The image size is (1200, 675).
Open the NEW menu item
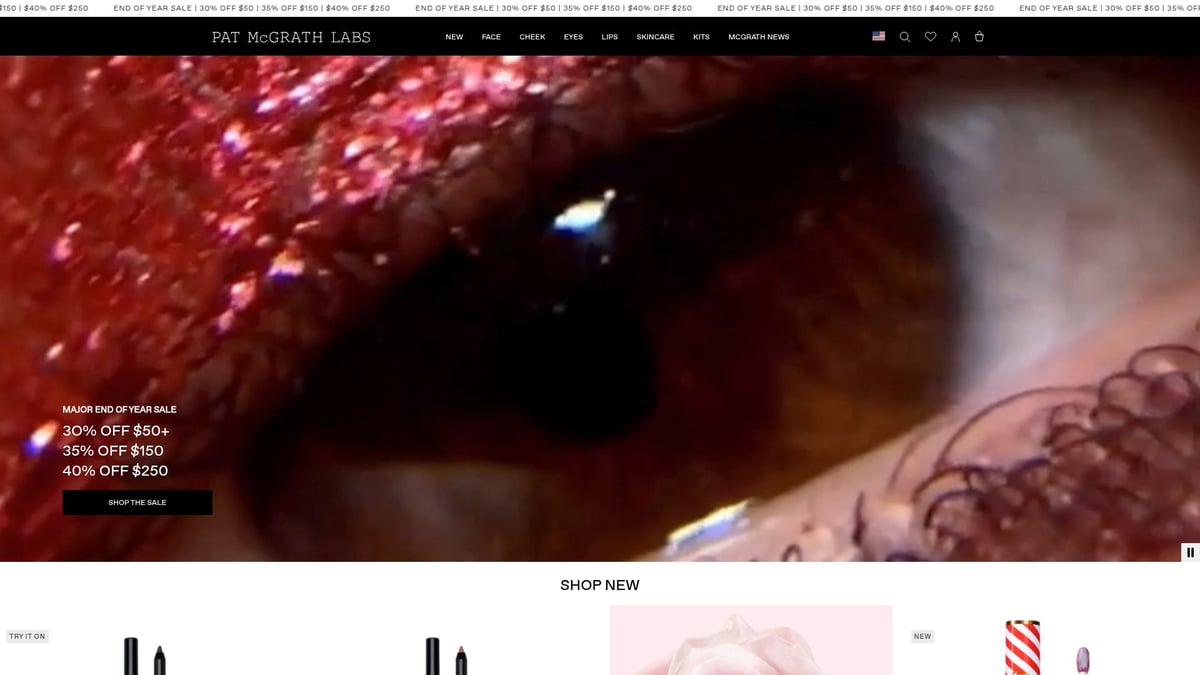click(454, 37)
